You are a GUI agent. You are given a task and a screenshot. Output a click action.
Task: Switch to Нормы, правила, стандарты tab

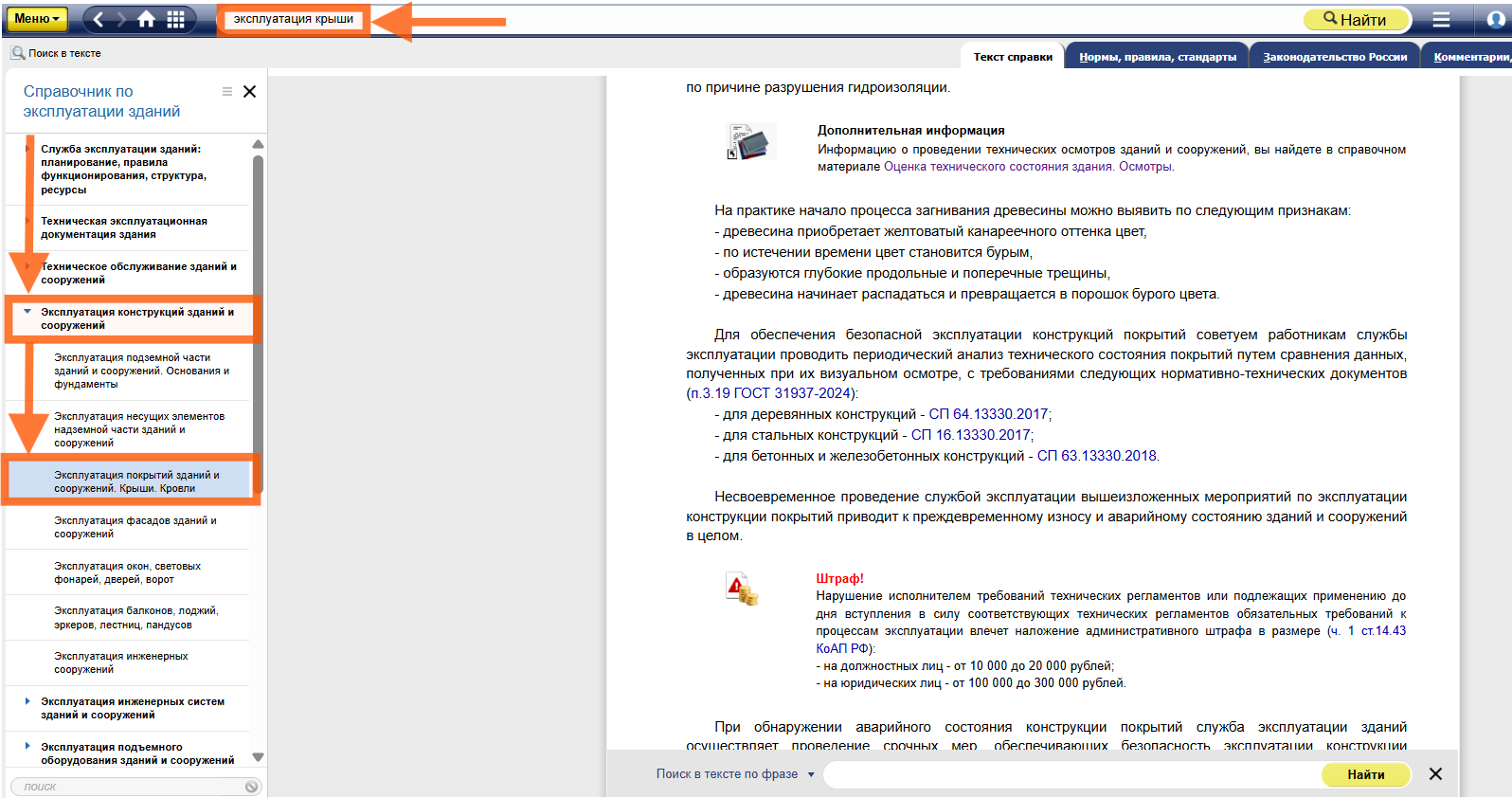pos(1158,57)
